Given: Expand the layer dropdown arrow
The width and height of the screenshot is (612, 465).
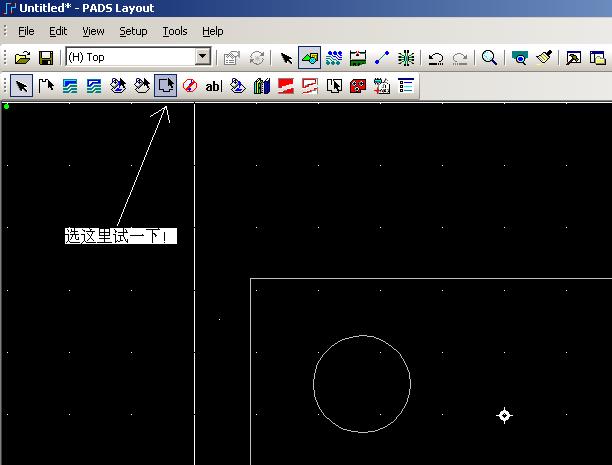Looking at the screenshot, I should tap(203, 57).
